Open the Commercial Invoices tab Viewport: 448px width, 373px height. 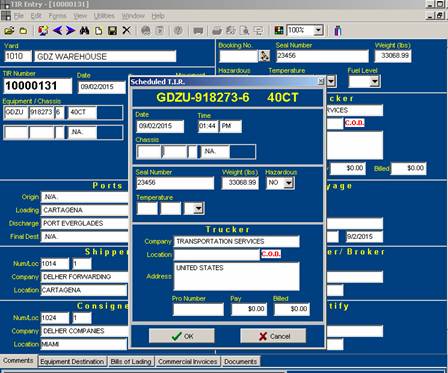(188, 362)
